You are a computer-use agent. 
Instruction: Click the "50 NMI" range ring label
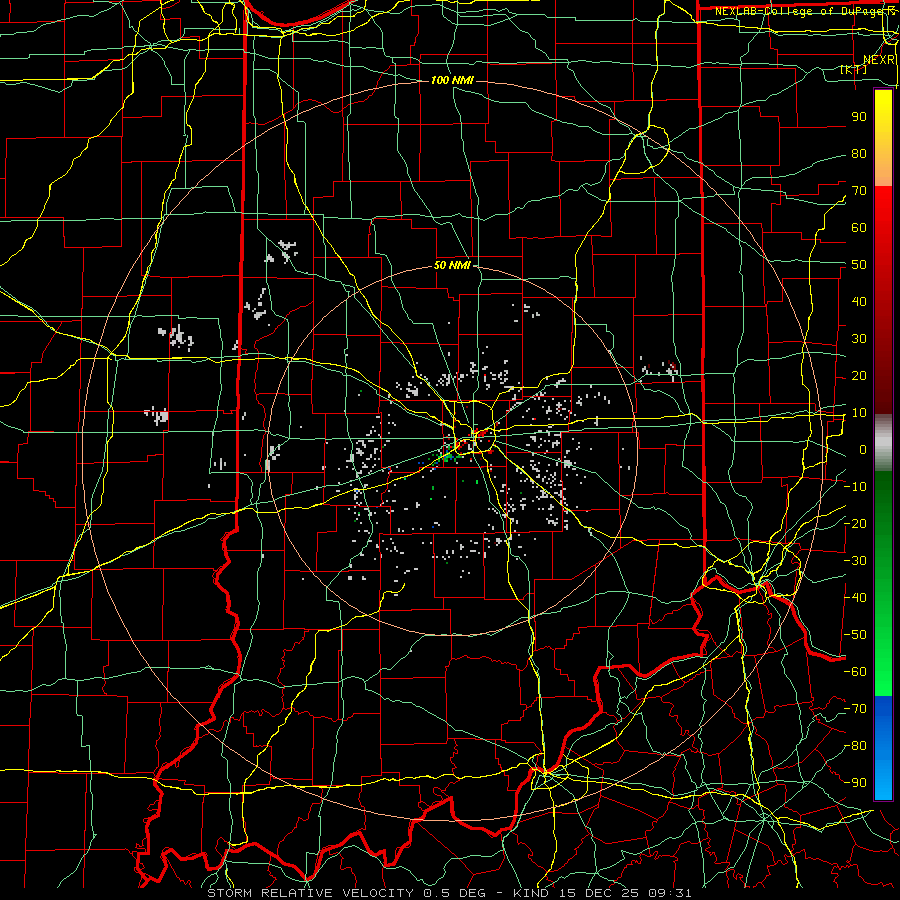click(x=452, y=265)
